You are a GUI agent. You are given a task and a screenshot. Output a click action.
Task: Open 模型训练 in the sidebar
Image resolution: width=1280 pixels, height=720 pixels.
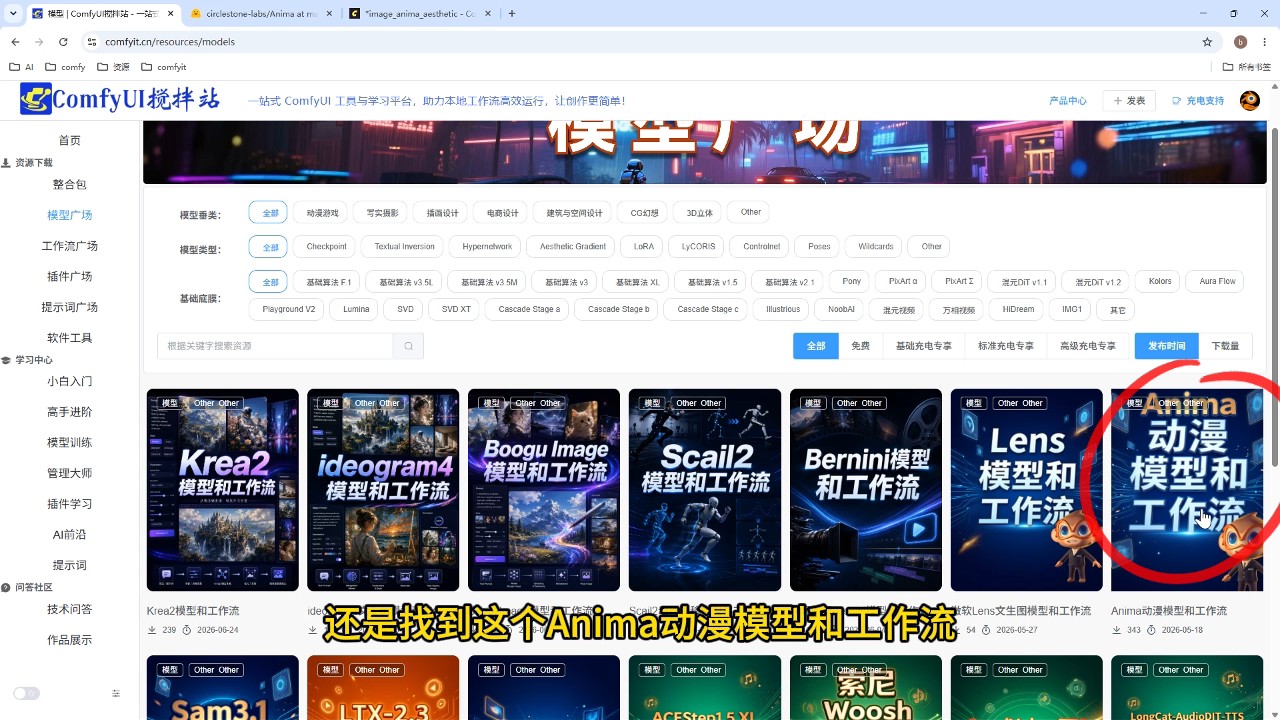[69, 442]
